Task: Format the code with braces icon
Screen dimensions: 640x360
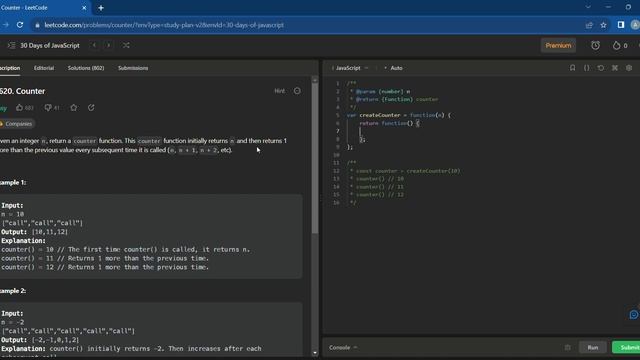Action: [587, 68]
